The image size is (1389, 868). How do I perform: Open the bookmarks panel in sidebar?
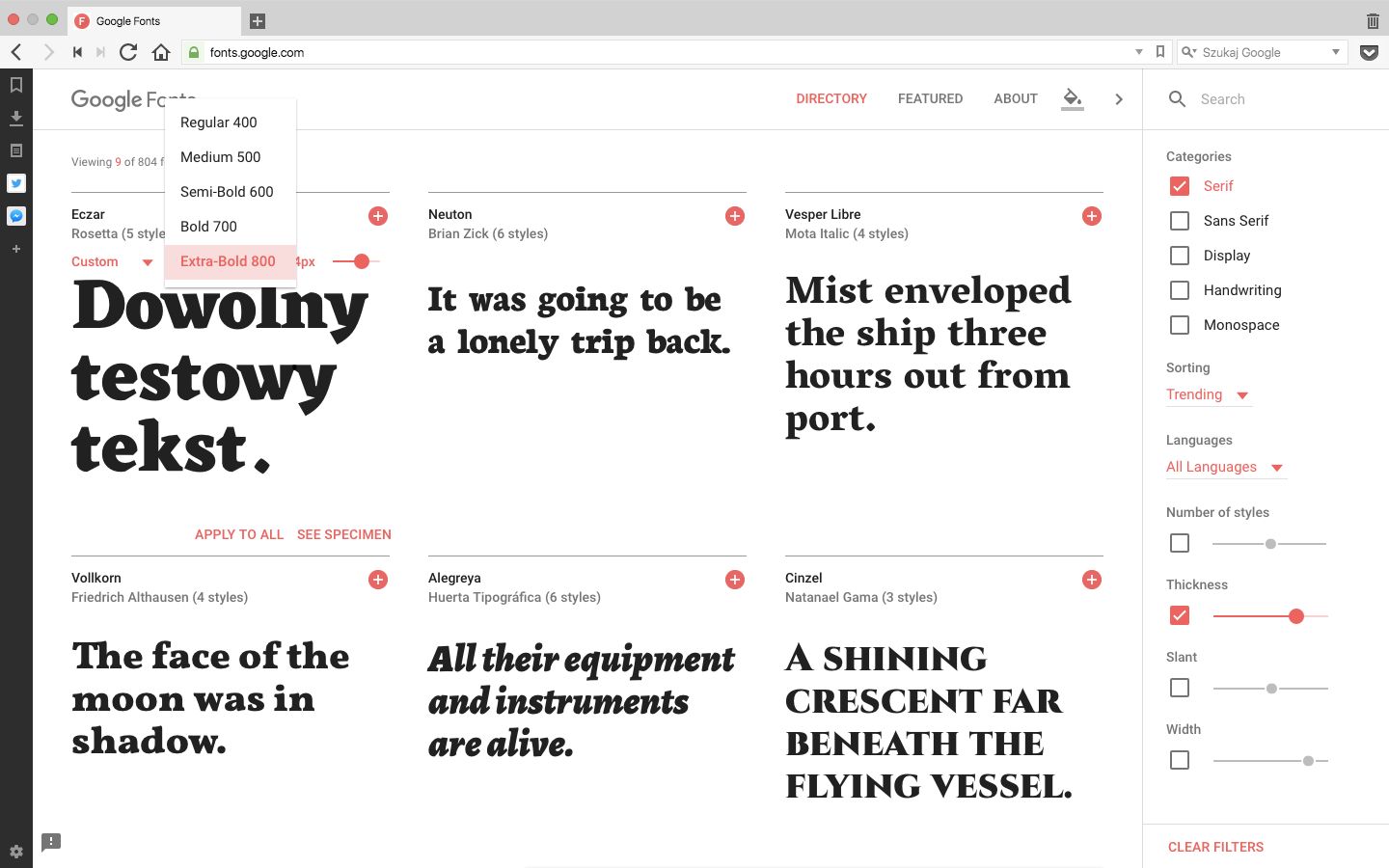(x=16, y=85)
